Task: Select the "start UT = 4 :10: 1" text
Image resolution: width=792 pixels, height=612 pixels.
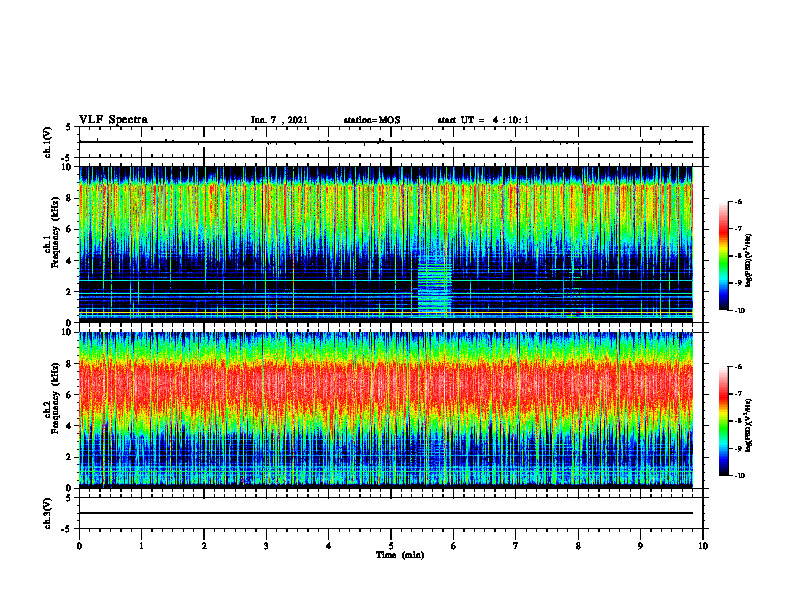Action: [483, 120]
